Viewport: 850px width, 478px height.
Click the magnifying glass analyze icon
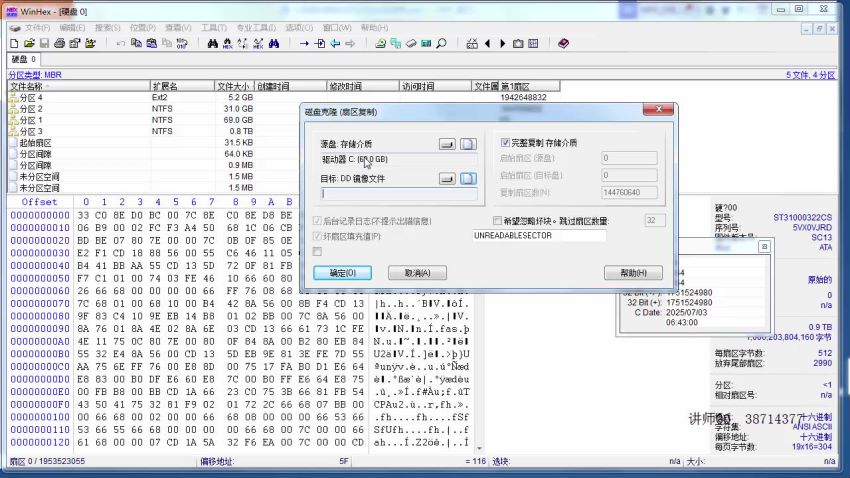tap(442, 43)
